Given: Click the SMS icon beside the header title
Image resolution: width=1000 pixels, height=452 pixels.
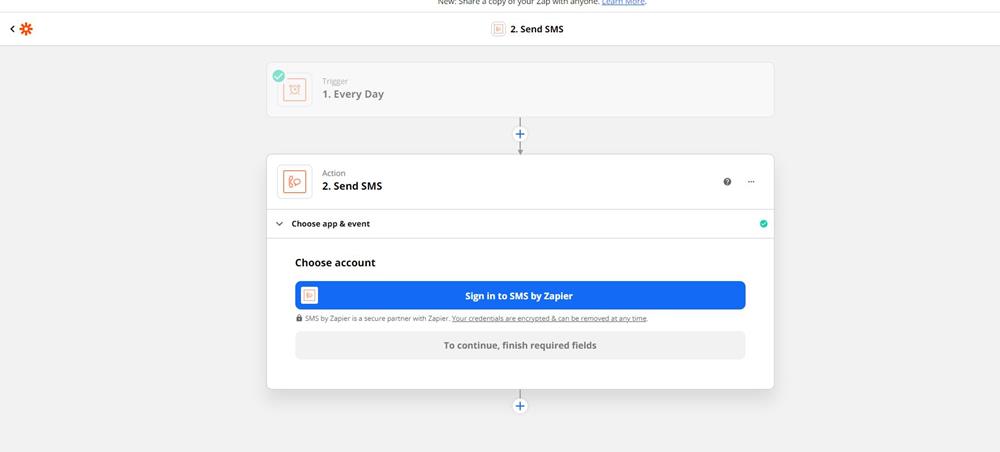Looking at the screenshot, I should click(x=498, y=29).
